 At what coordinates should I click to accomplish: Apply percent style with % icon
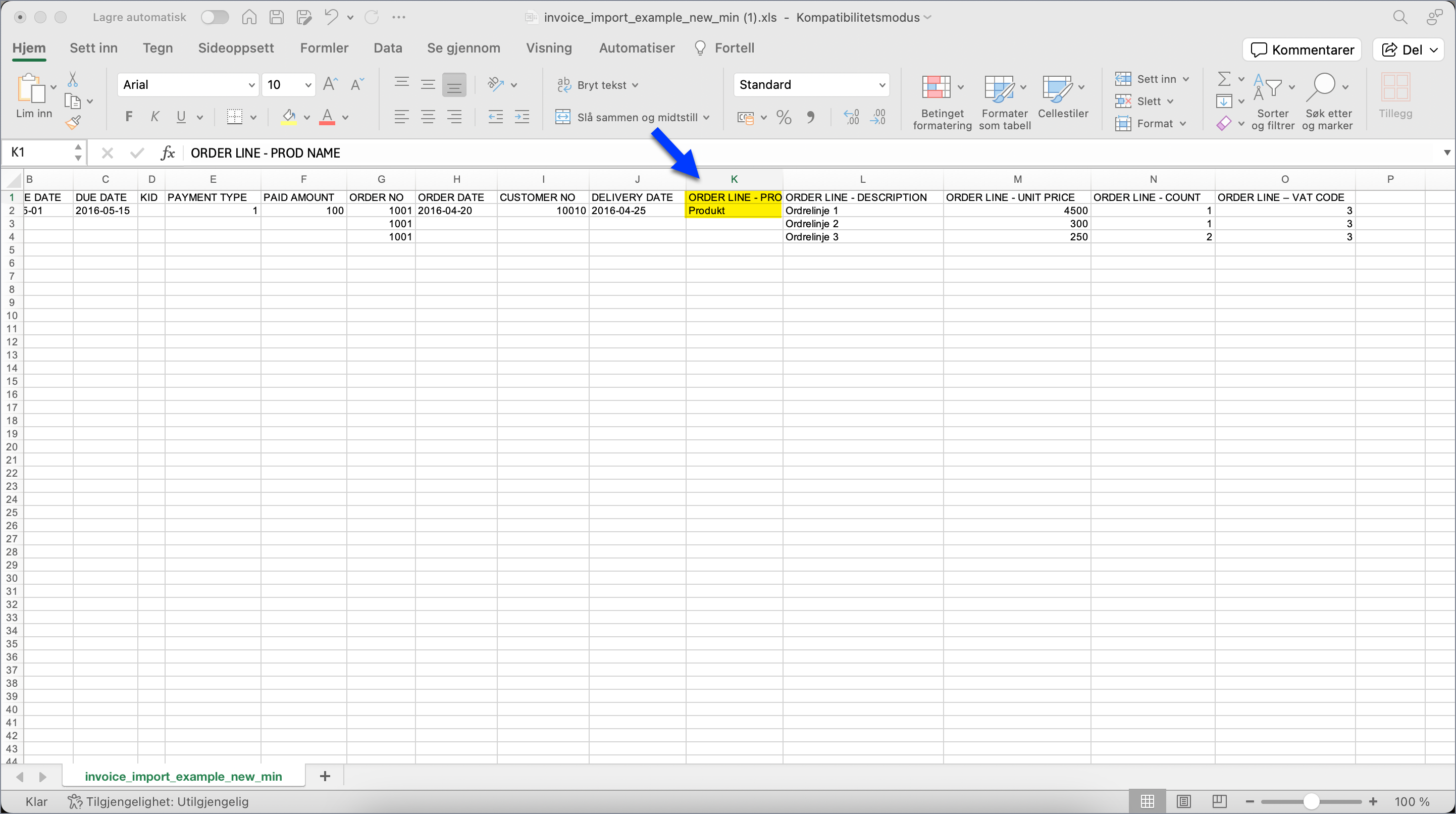click(x=784, y=117)
